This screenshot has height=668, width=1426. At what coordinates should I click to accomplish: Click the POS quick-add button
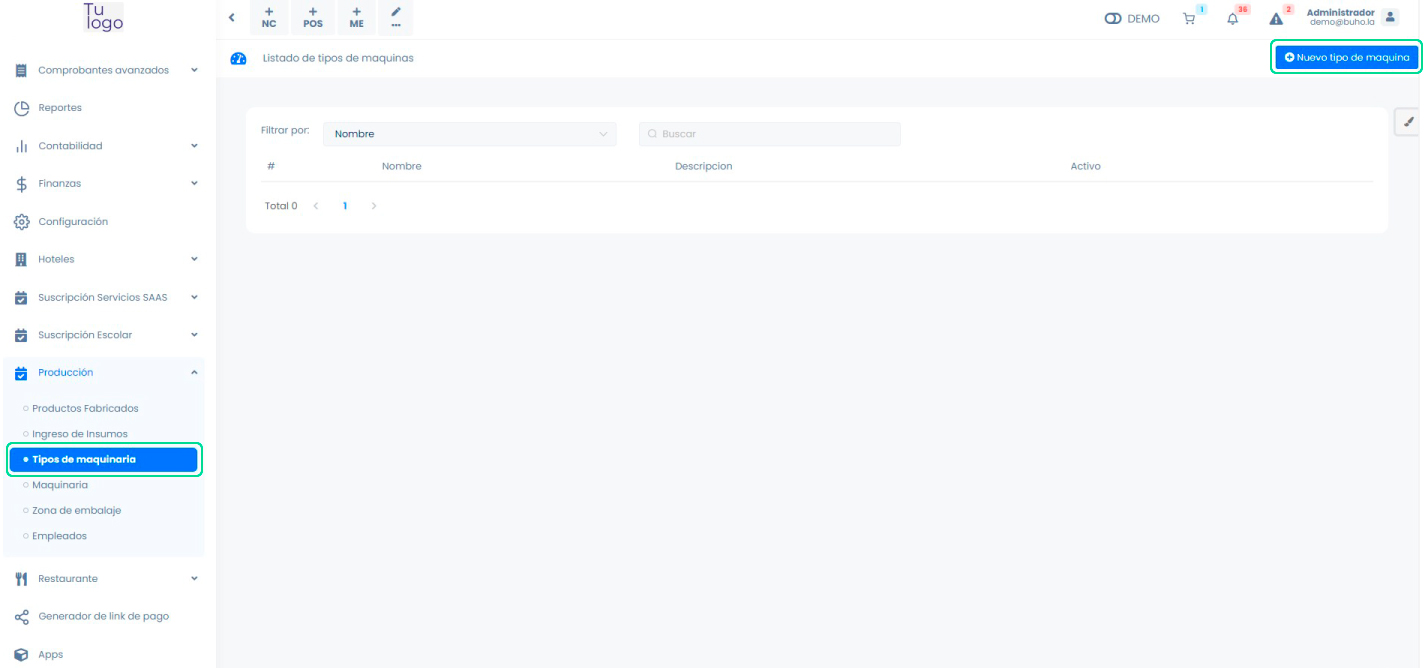point(313,18)
